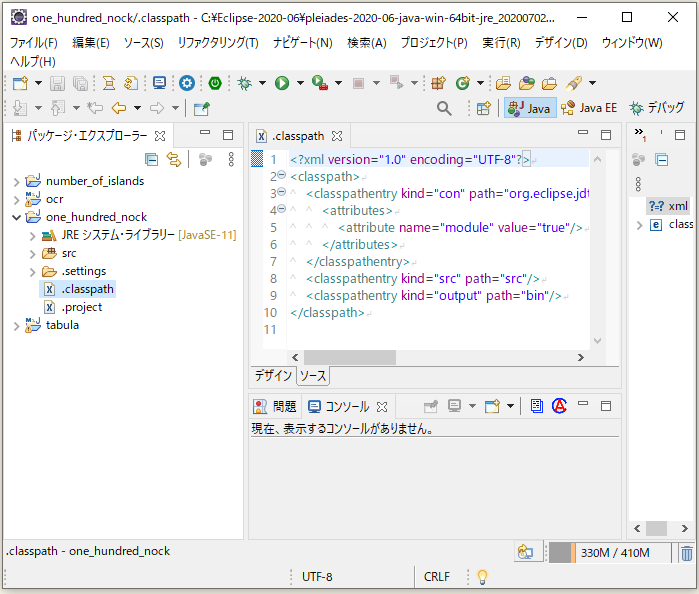Click the pin console icon
Image resolution: width=699 pixels, height=594 pixels.
pos(431,406)
